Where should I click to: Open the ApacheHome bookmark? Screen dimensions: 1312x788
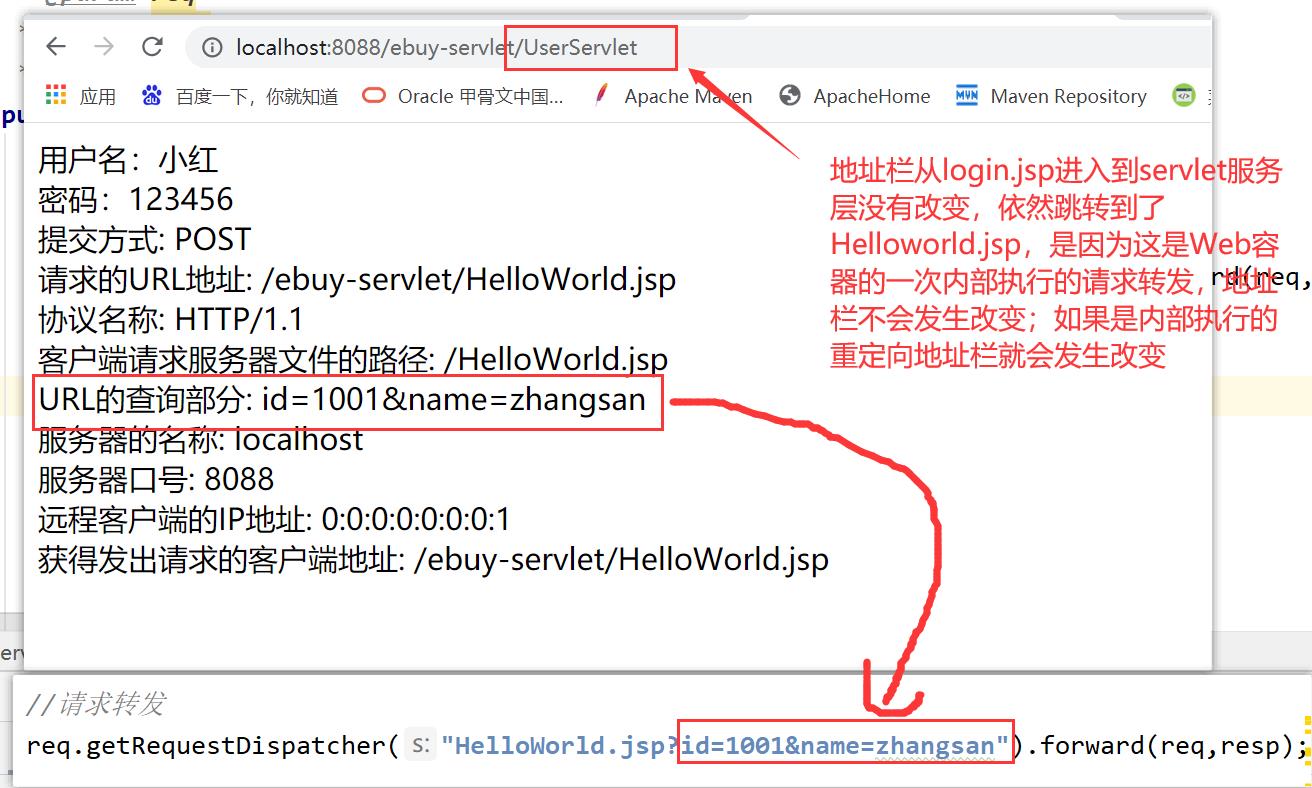pos(855,96)
